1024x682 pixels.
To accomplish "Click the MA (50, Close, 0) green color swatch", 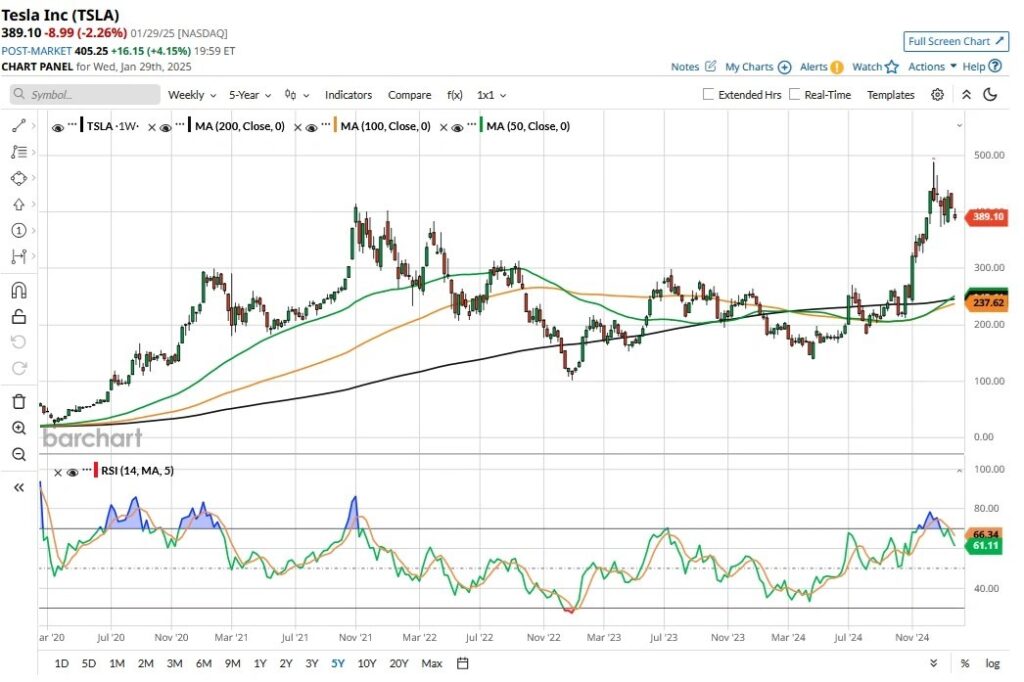I will coord(482,127).
